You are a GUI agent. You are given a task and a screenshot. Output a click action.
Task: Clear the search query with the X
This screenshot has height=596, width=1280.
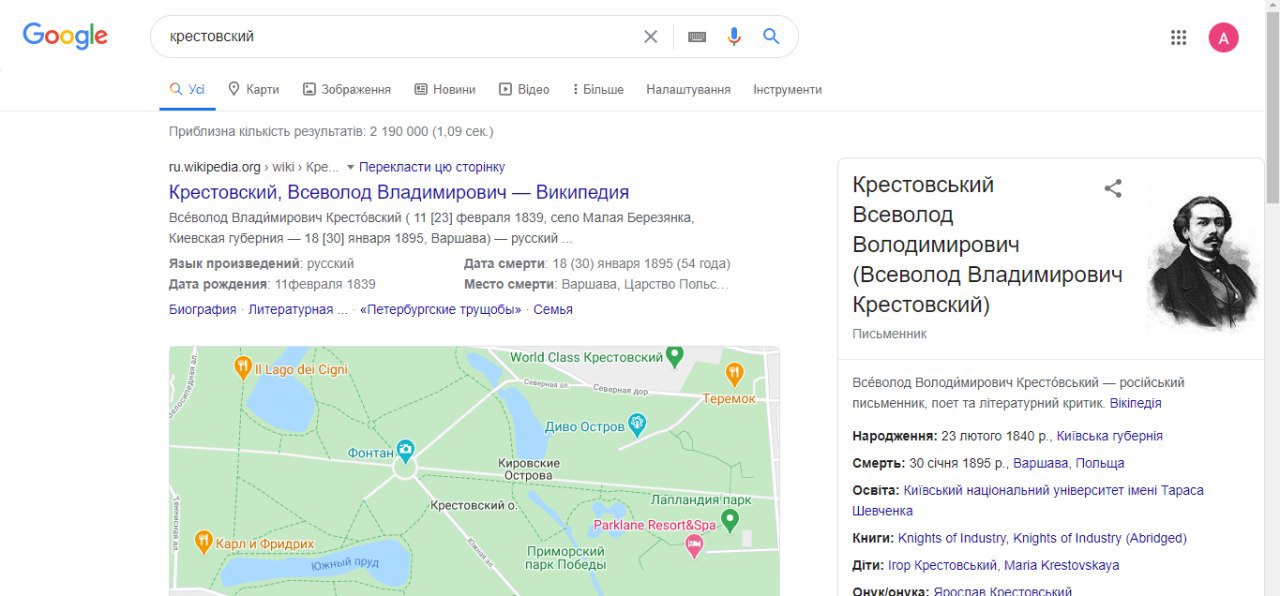tap(650, 37)
